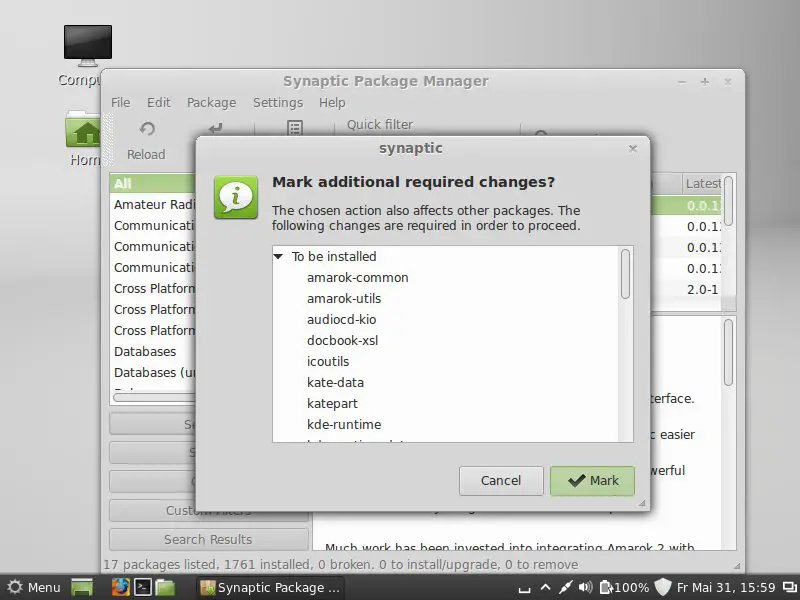The image size is (800, 600).
Task: Open the File menu
Action: [120, 103]
